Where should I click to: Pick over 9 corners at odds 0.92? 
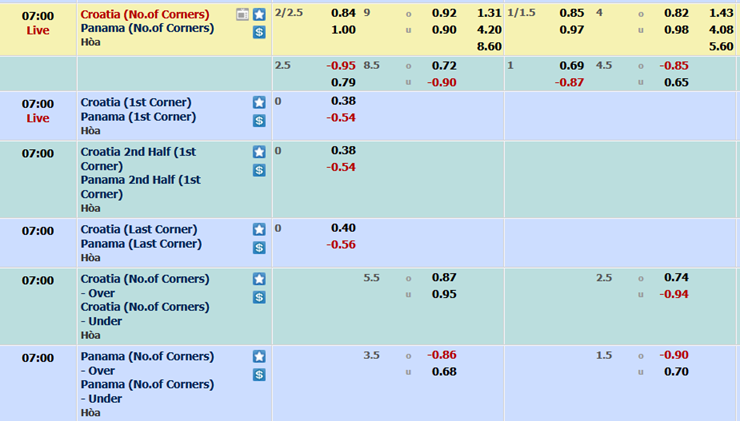tap(444, 13)
